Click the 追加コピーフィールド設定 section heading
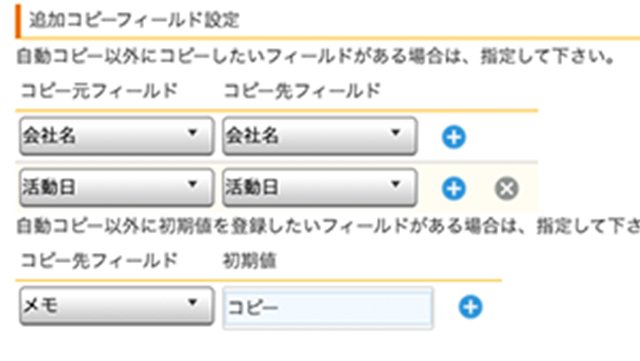The width and height of the screenshot is (640, 361). (x=134, y=20)
